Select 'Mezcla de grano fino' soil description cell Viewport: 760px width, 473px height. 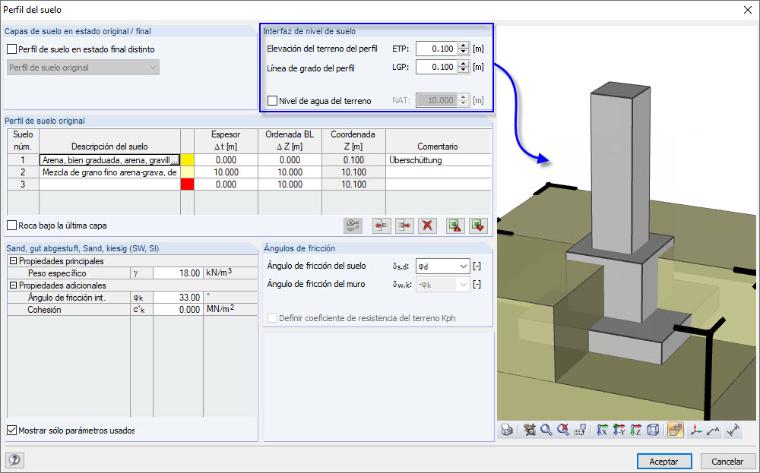pos(110,172)
